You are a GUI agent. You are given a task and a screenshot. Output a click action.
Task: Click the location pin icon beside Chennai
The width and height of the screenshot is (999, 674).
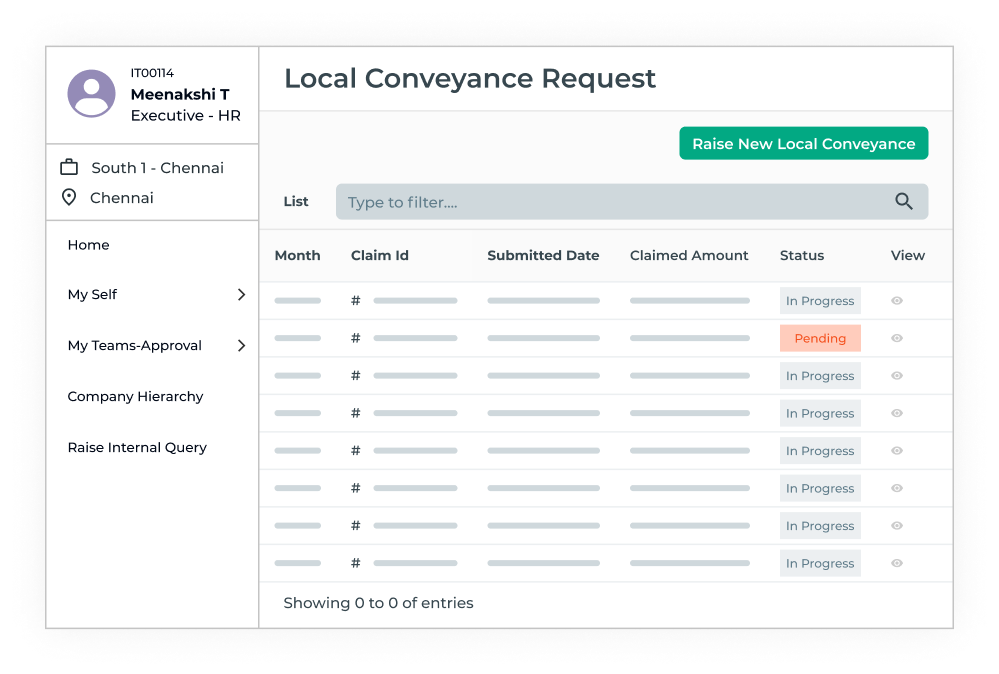69,197
